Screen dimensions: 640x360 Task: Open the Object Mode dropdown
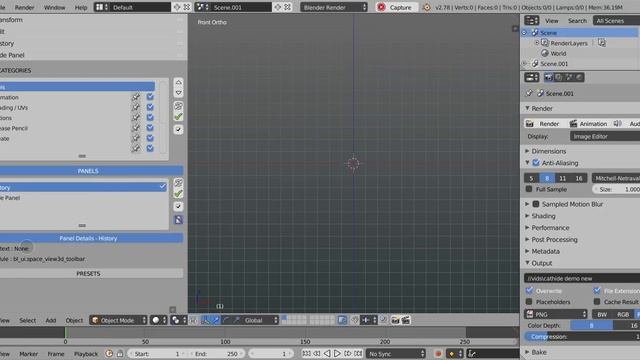pos(118,320)
